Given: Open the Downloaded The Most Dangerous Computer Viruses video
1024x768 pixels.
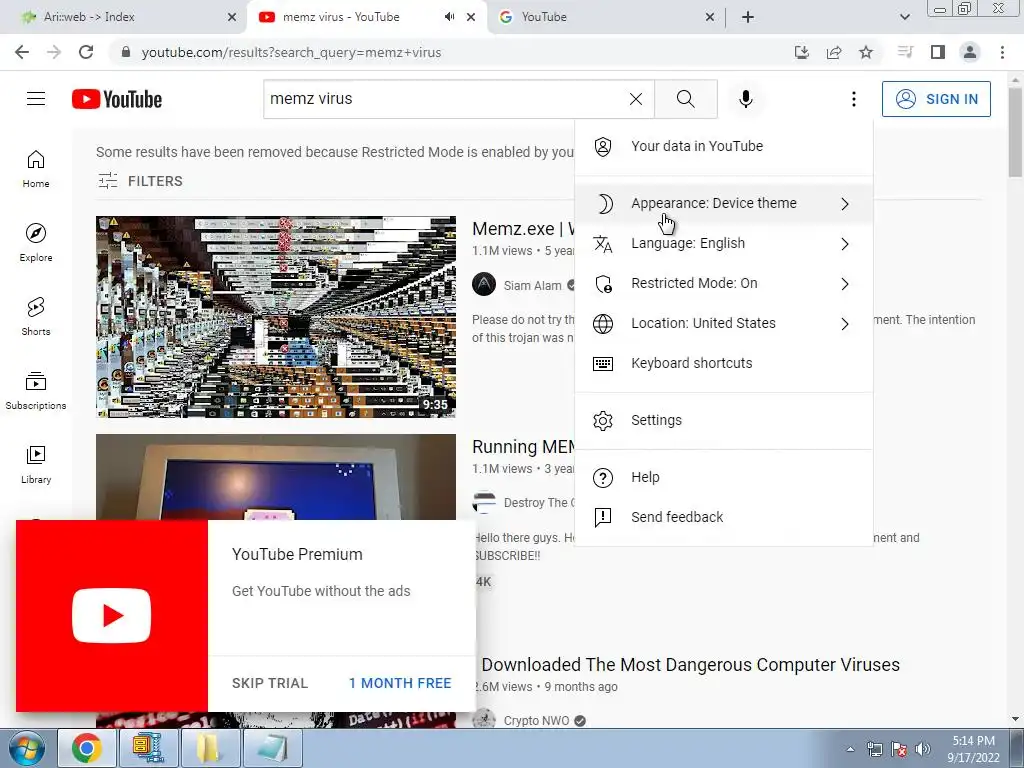Looking at the screenshot, I should point(690,665).
